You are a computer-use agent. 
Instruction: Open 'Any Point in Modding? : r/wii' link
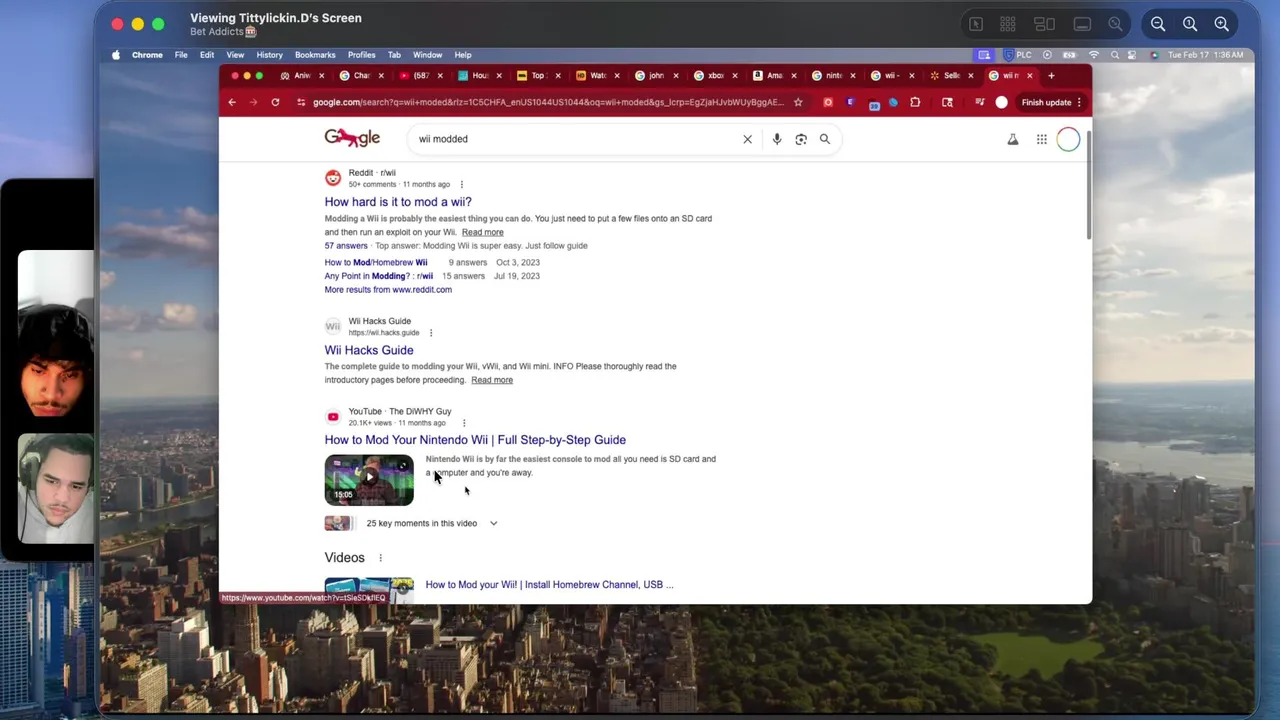(x=379, y=276)
